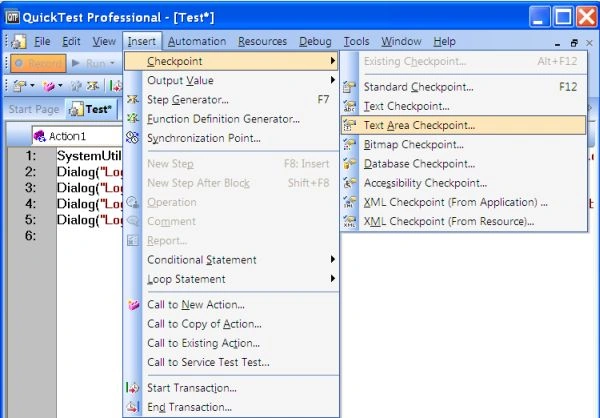Click the Record button

[38, 63]
